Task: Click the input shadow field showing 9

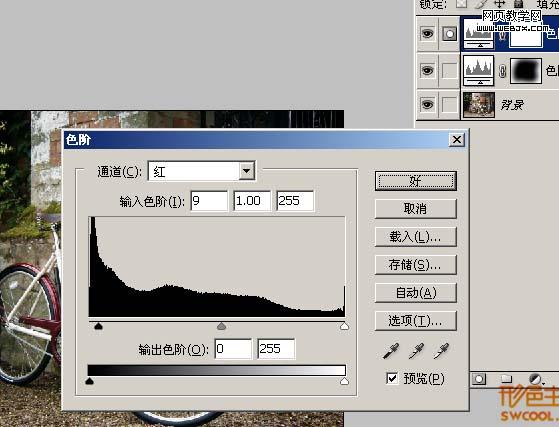Action: pyautogui.click(x=209, y=201)
